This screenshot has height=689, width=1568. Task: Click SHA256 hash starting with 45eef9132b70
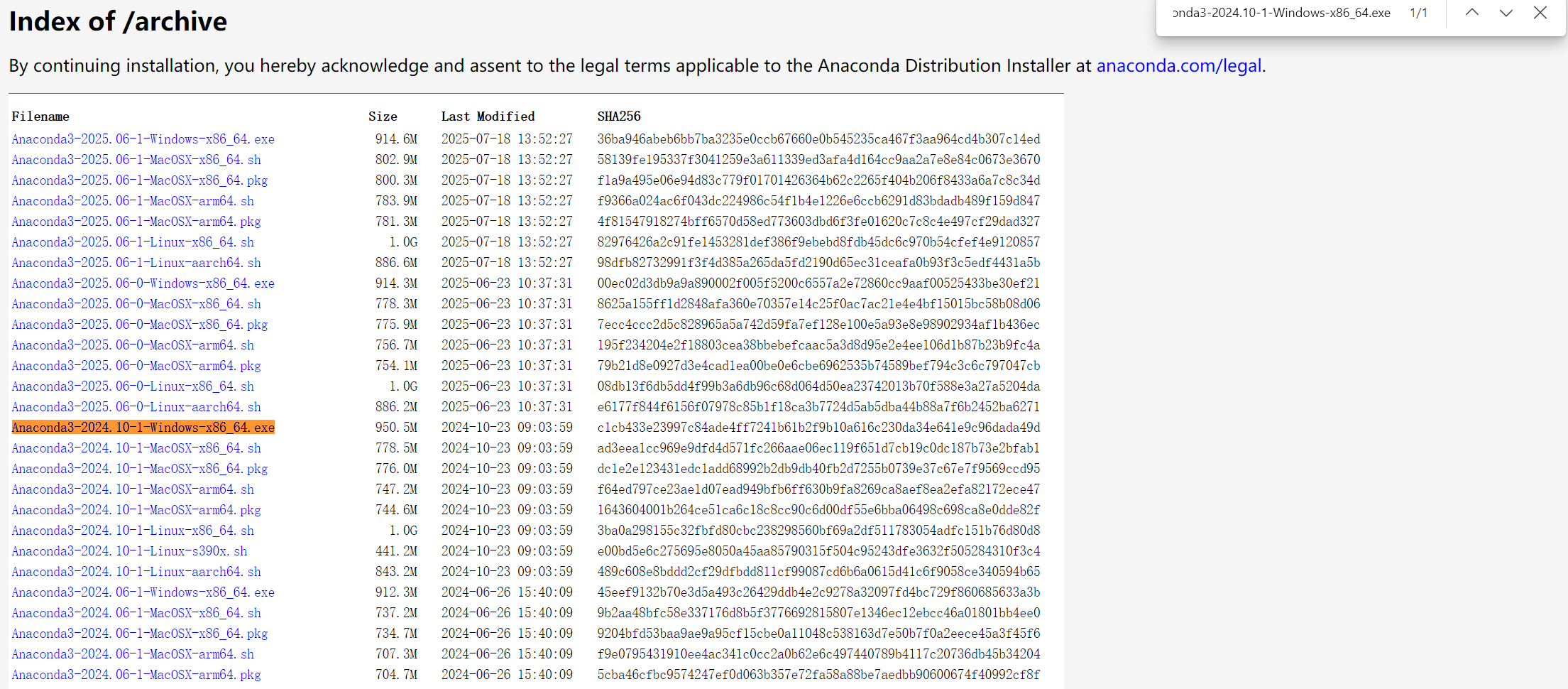click(818, 592)
